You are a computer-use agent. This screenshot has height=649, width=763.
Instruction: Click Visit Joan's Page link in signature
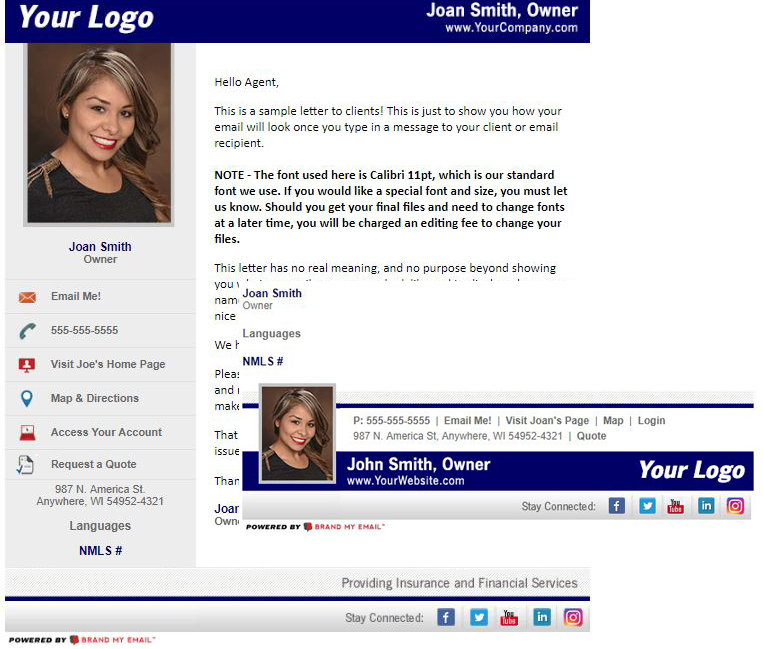[x=547, y=421]
